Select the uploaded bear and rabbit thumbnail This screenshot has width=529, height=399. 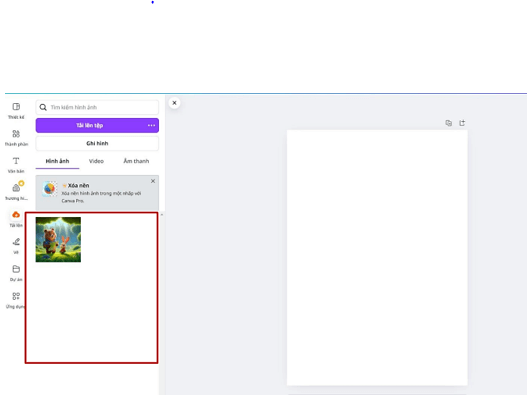[x=58, y=239]
